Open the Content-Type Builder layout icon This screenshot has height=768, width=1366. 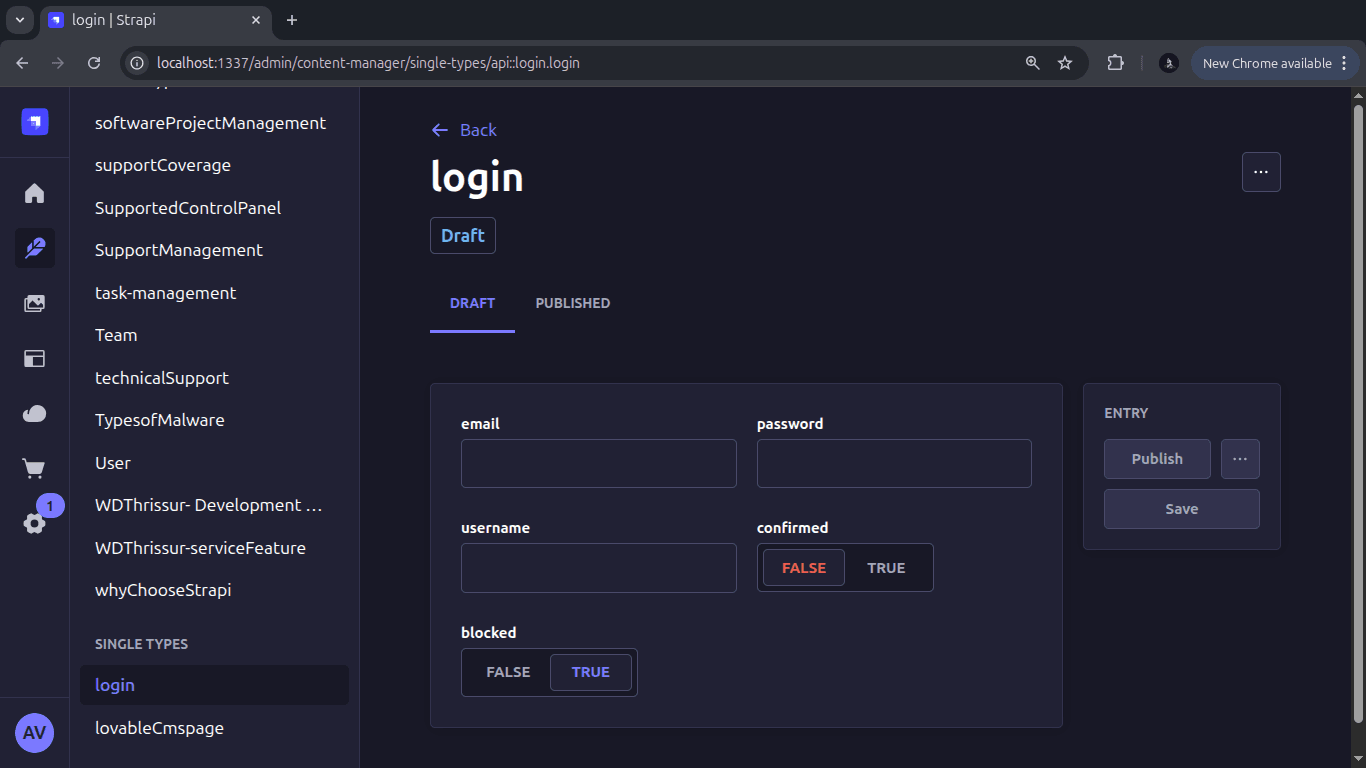34,358
